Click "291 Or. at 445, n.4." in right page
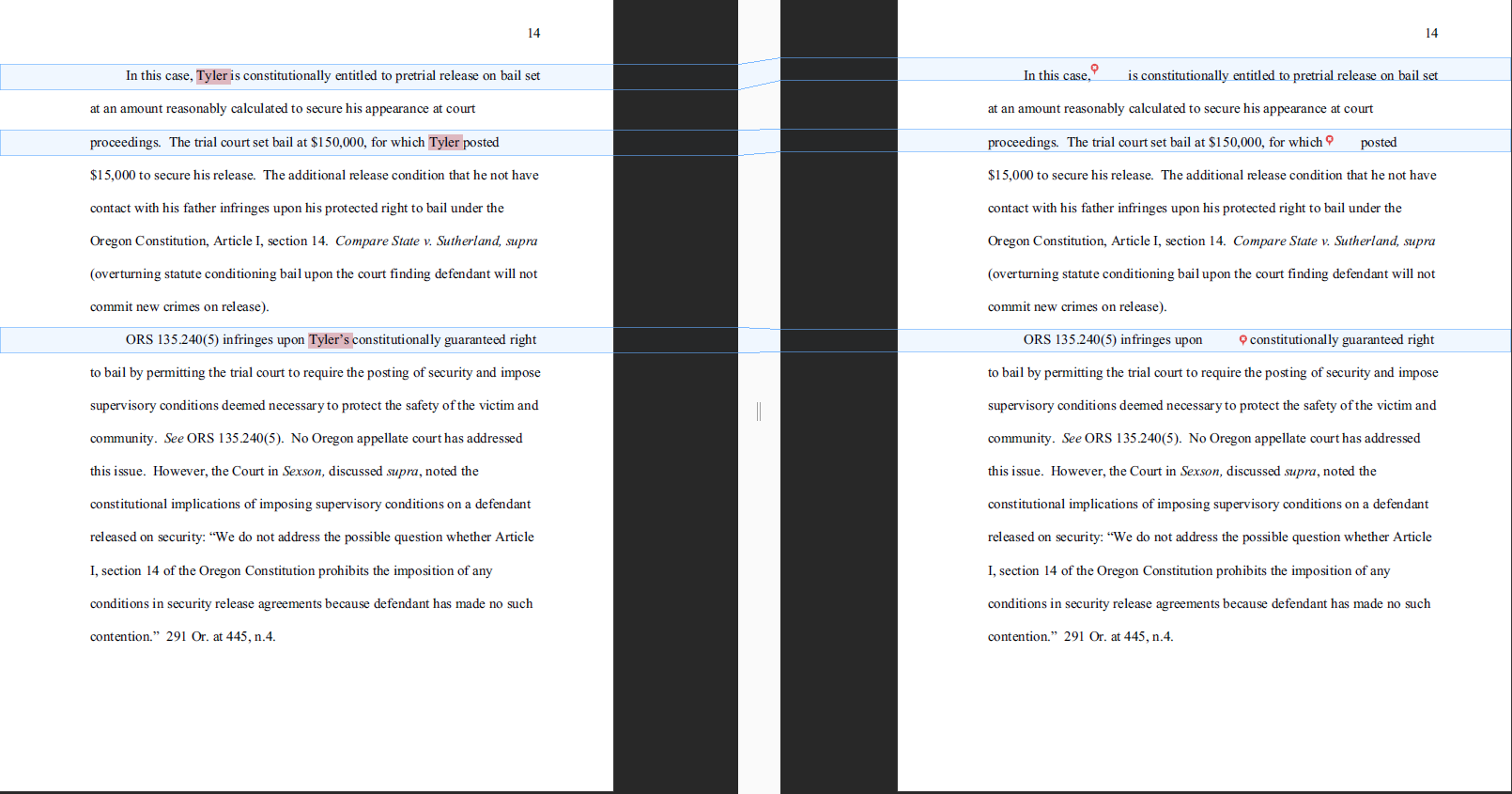 (1119, 637)
